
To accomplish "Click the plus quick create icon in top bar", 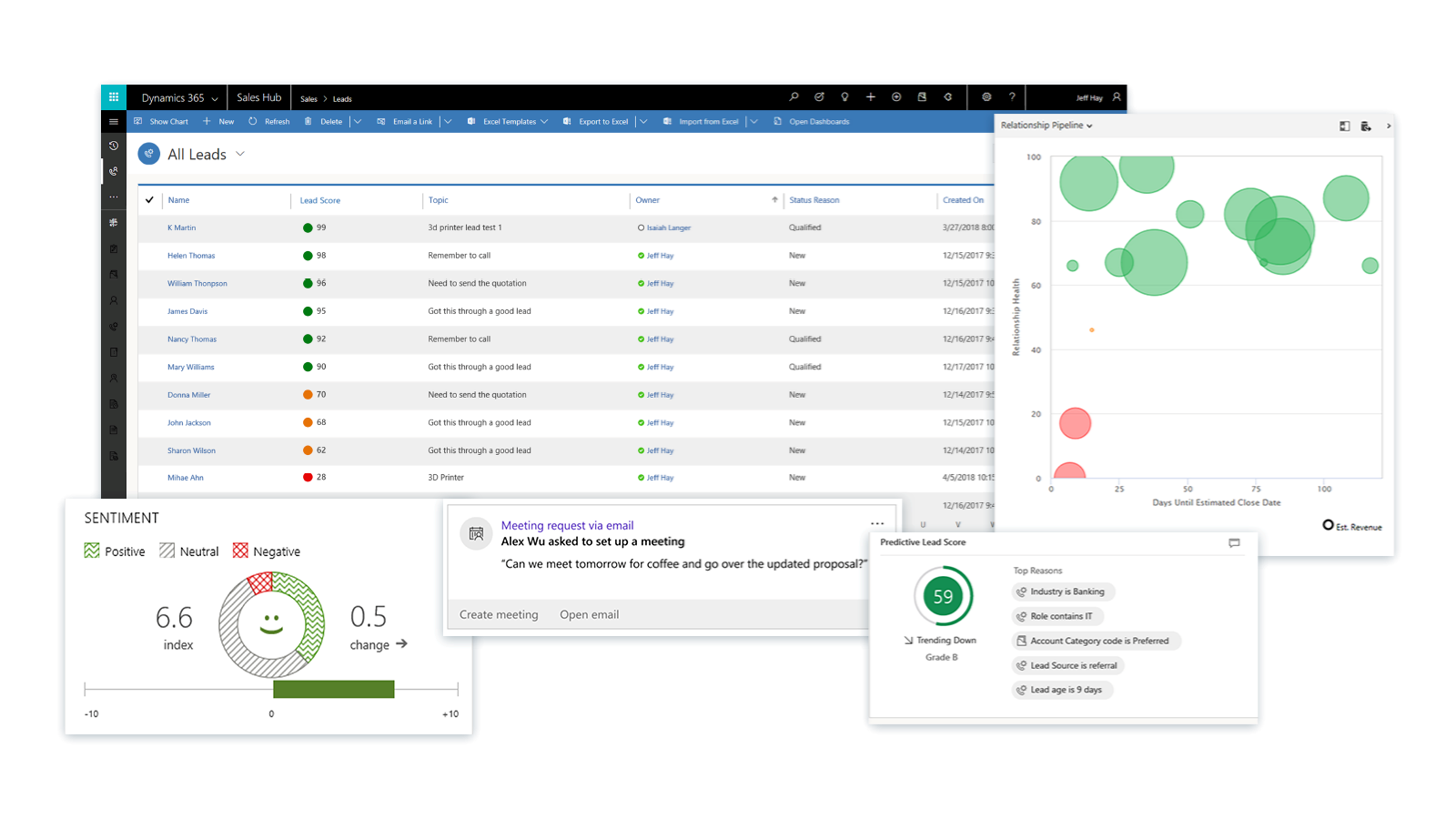I will [x=871, y=97].
